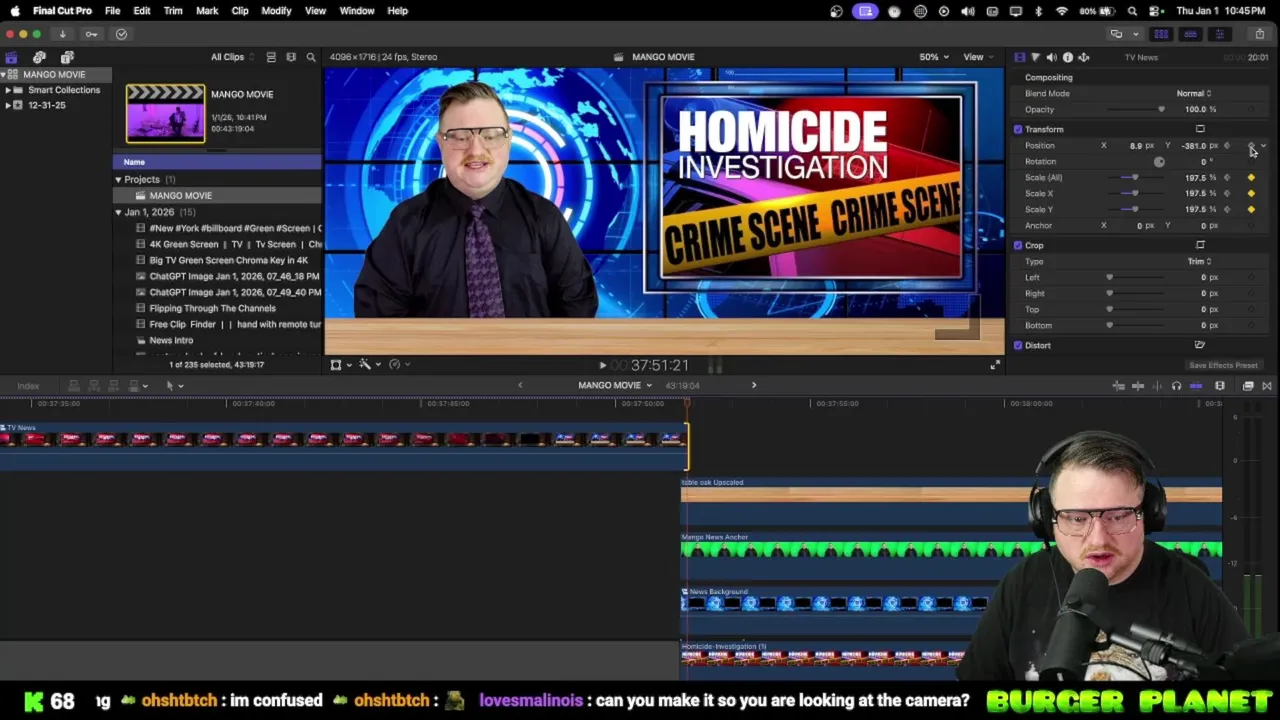Open the Info inspector icon
The image size is (1280, 720).
[1067, 57]
